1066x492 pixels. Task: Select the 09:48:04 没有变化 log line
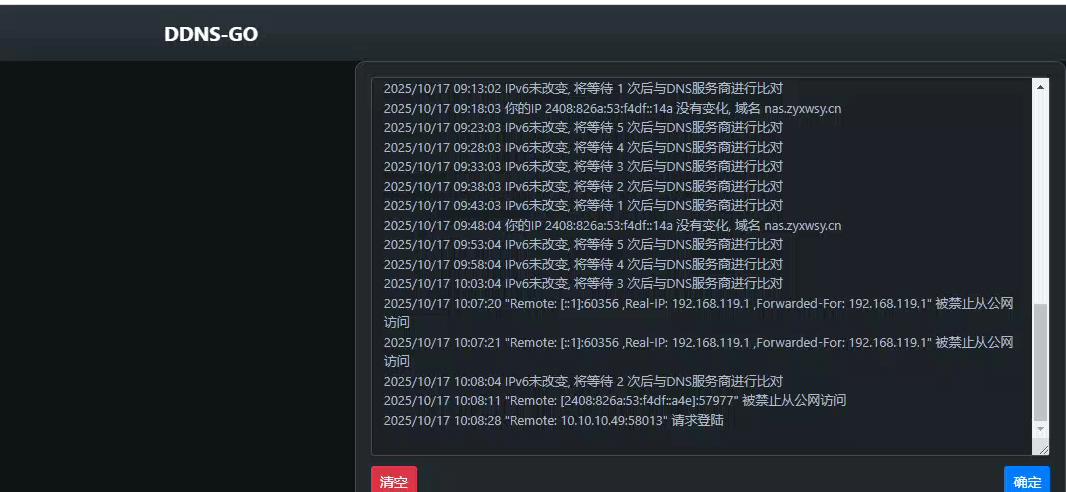click(x=613, y=225)
